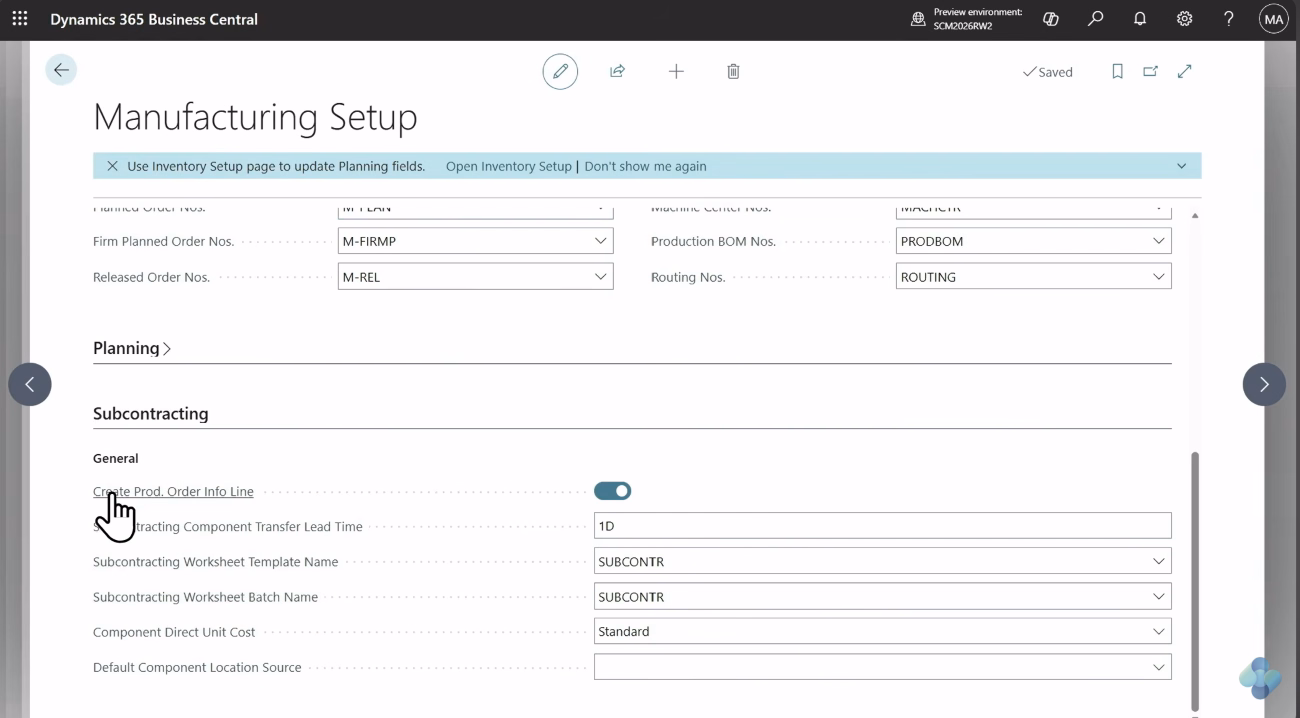The width and height of the screenshot is (1300, 718).
Task: Expand the notification bar chevron
Action: tap(1181, 166)
